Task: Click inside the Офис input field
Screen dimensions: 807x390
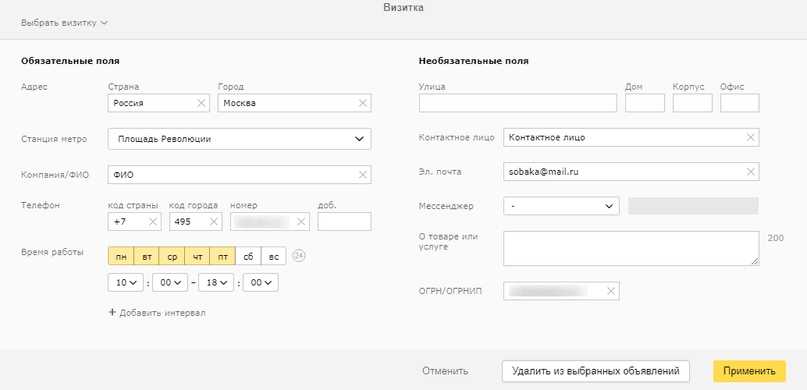Action: tap(740, 103)
